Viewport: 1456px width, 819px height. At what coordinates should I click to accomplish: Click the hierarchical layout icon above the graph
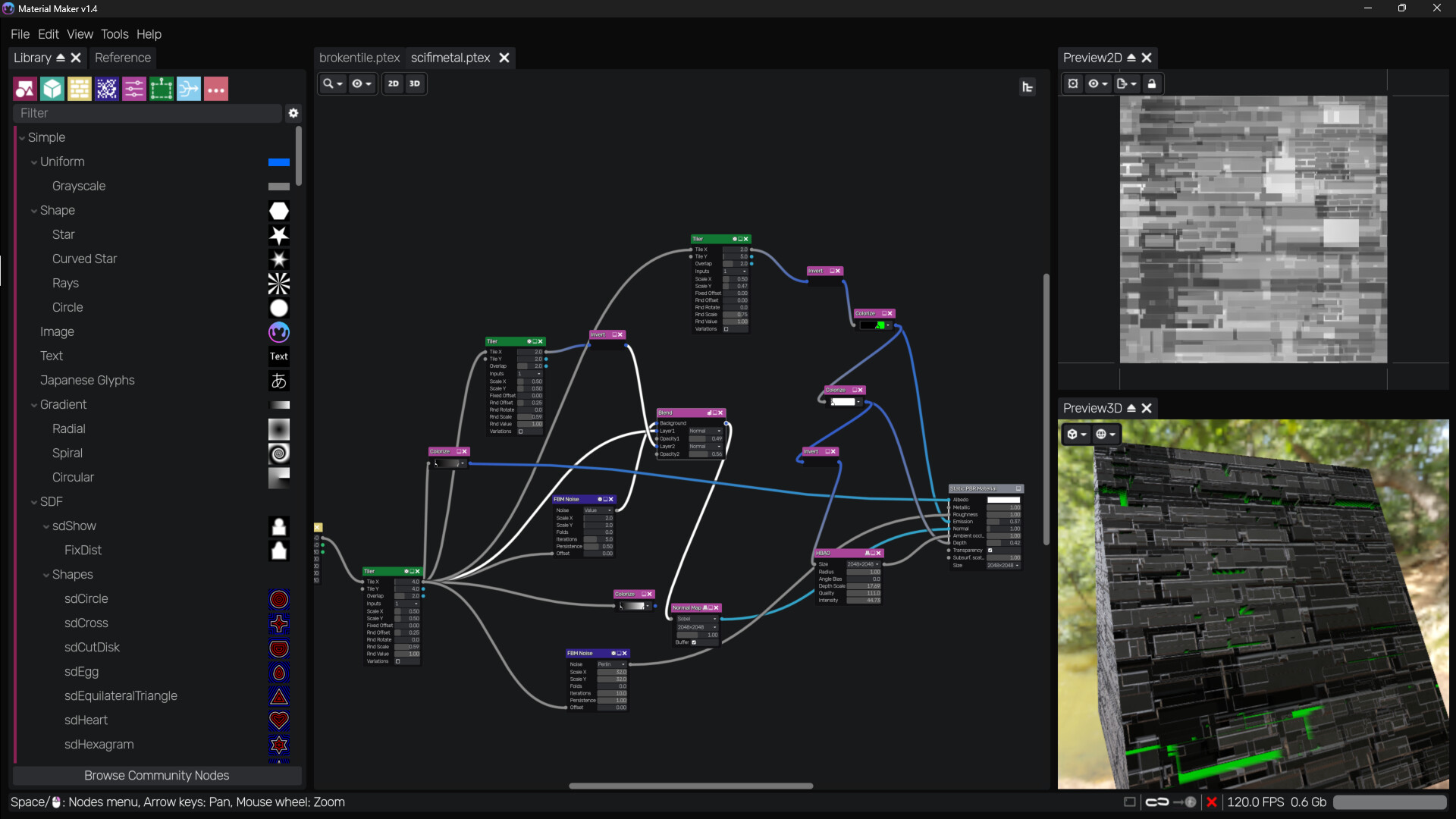(x=1028, y=87)
